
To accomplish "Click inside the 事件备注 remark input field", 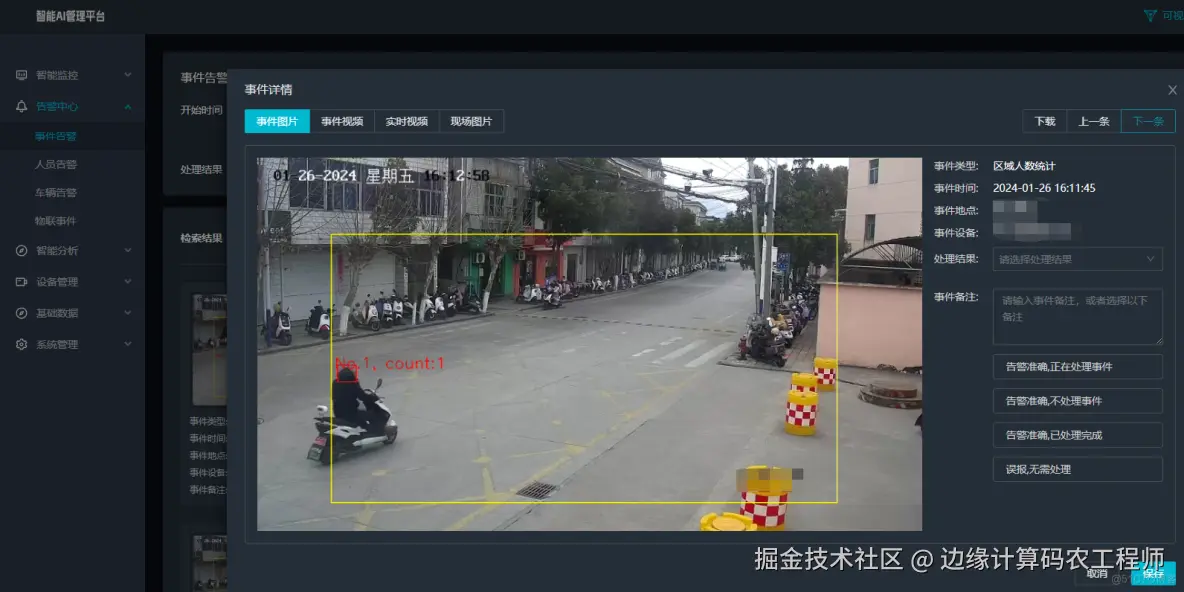I will tap(1077, 315).
